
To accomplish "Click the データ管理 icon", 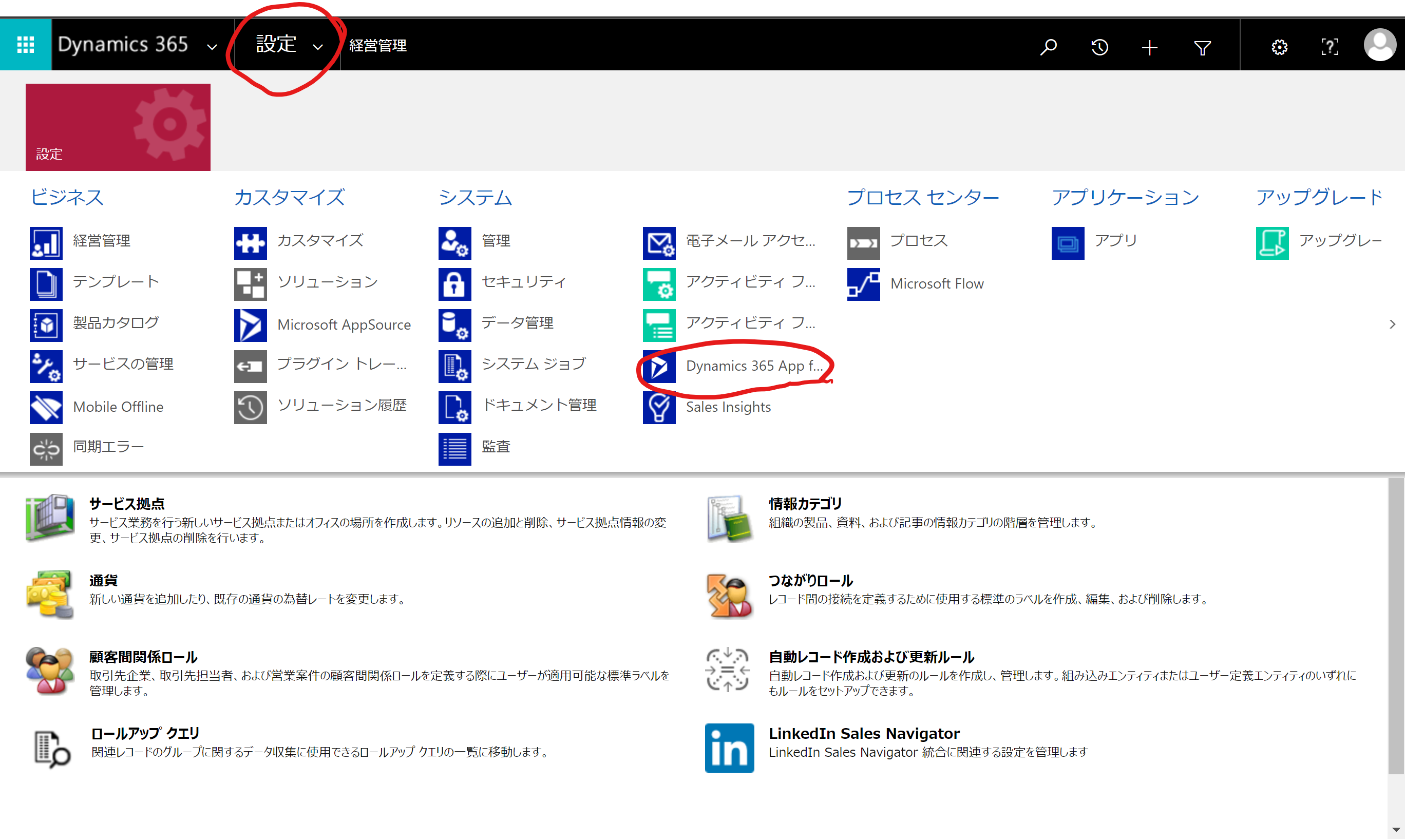I will click(x=454, y=325).
